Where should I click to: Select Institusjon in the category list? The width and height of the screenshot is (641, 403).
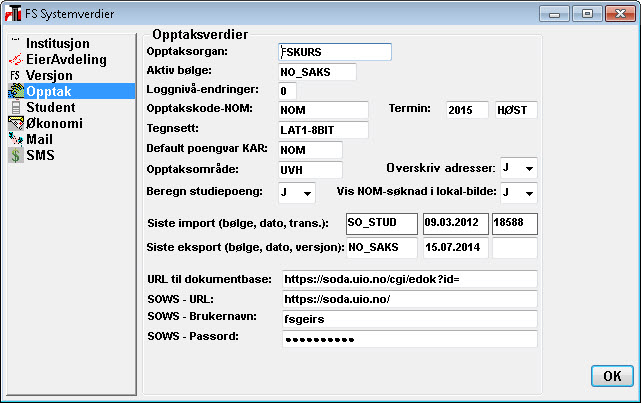(x=58, y=43)
